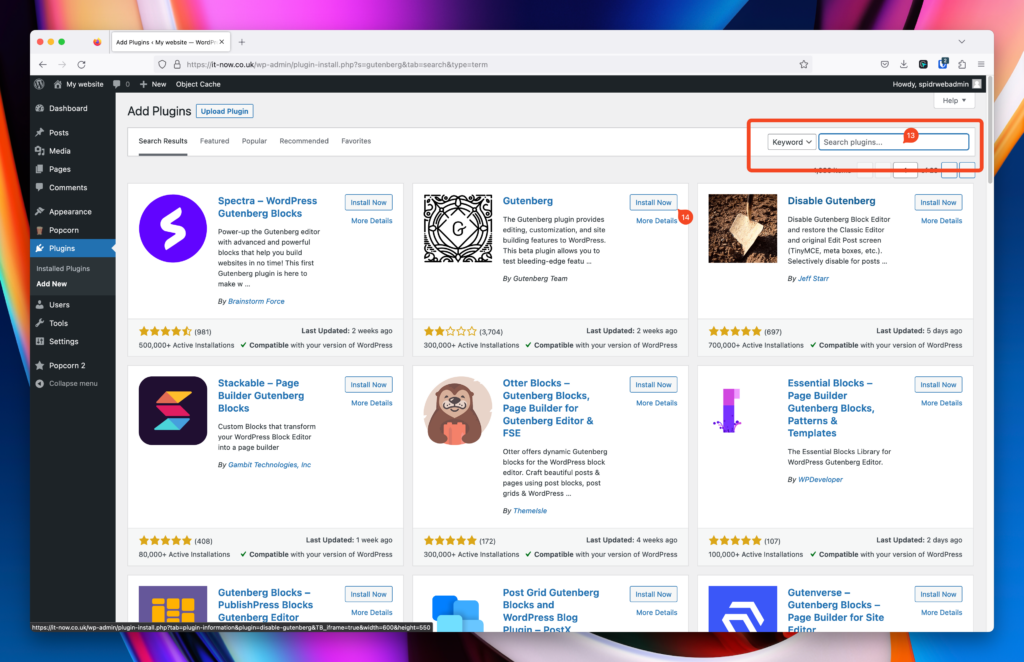Click the Spectra purple logo thumbnail
The height and width of the screenshot is (662, 1024).
[x=173, y=229]
